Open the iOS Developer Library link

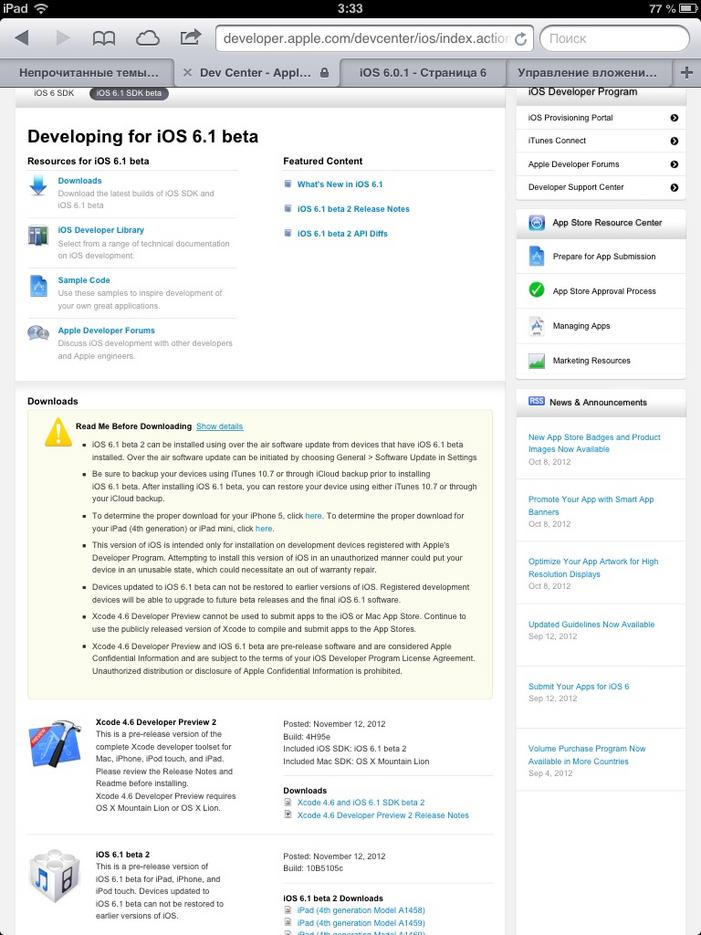[x=101, y=230]
